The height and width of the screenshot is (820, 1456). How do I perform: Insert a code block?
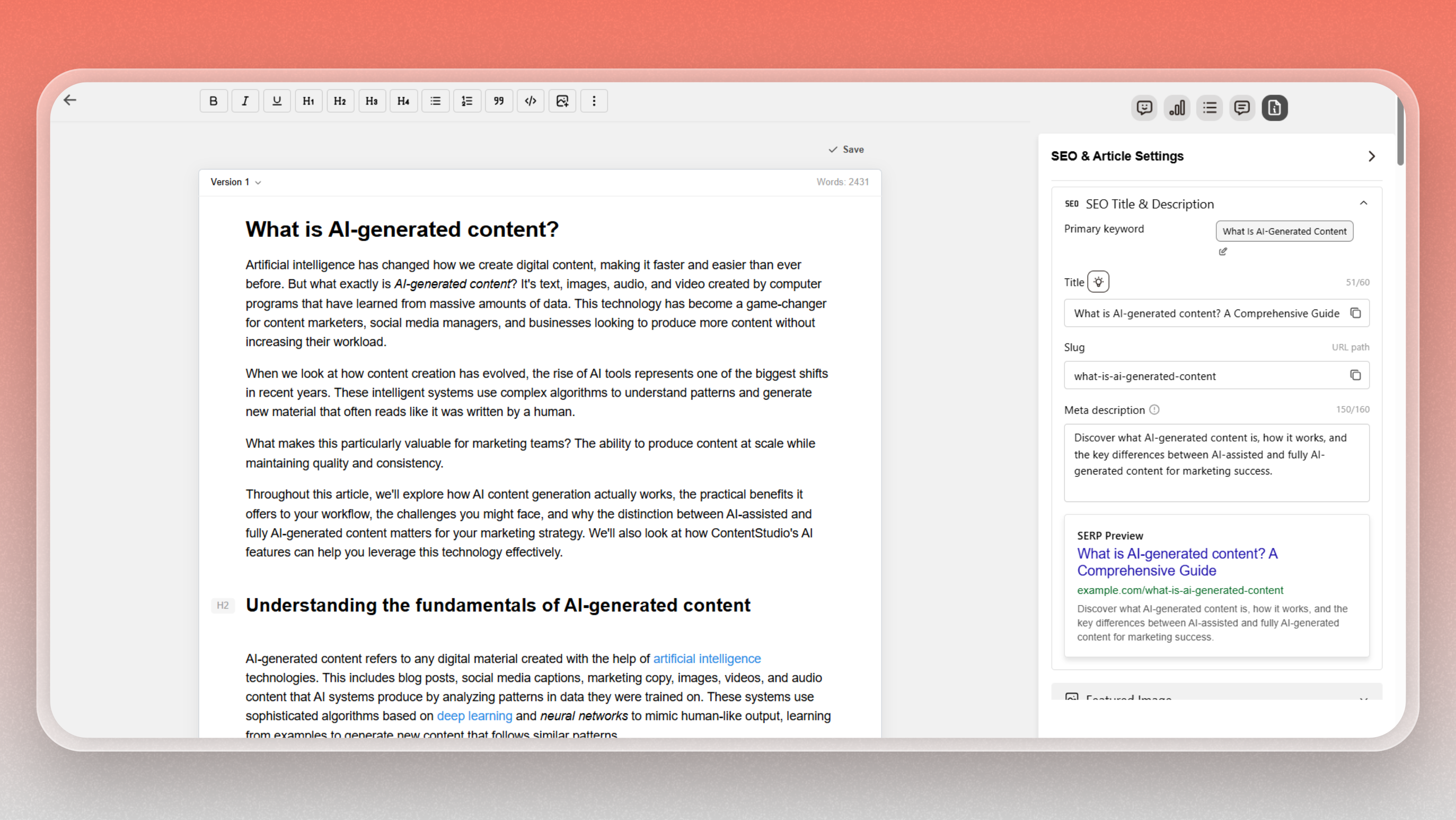[x=530, y=101]
